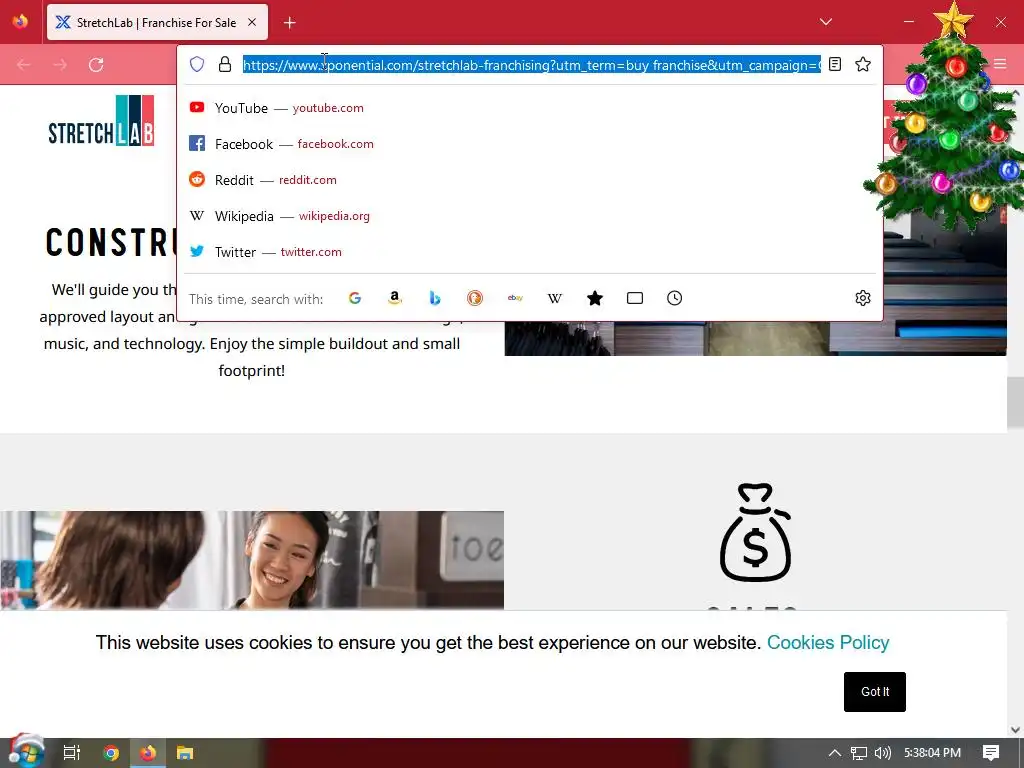Search this time with eBay
This screenshot has height=768, width=1024.
(x=515, y=298)
